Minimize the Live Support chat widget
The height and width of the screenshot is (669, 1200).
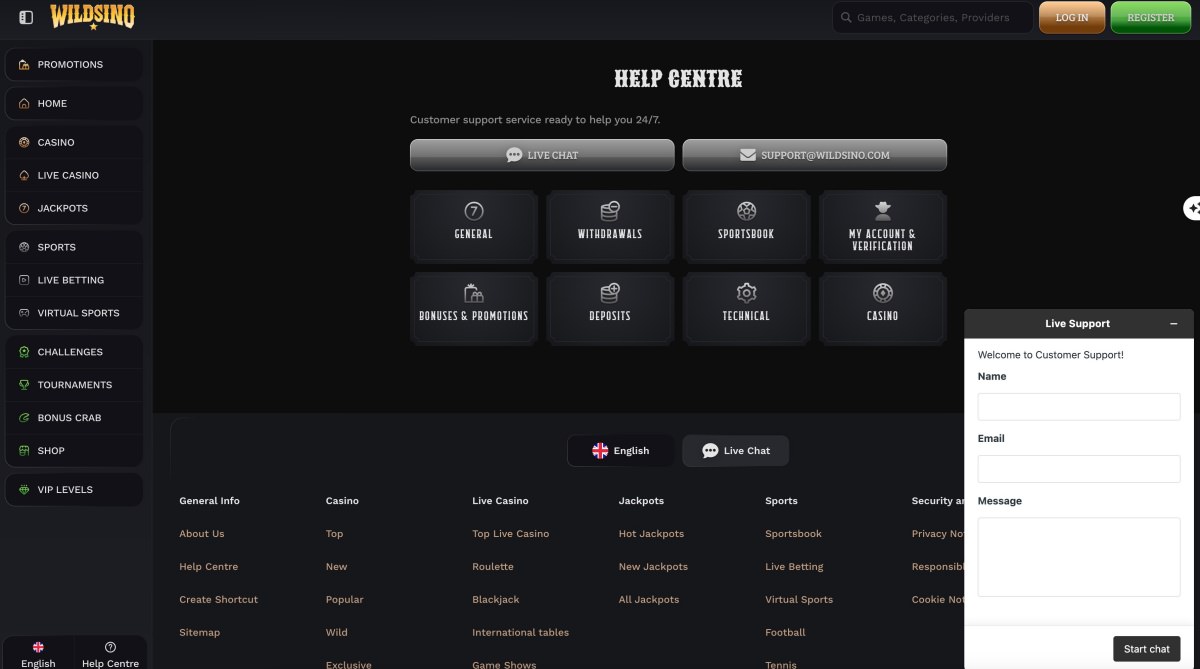(x=1174, y=324)
